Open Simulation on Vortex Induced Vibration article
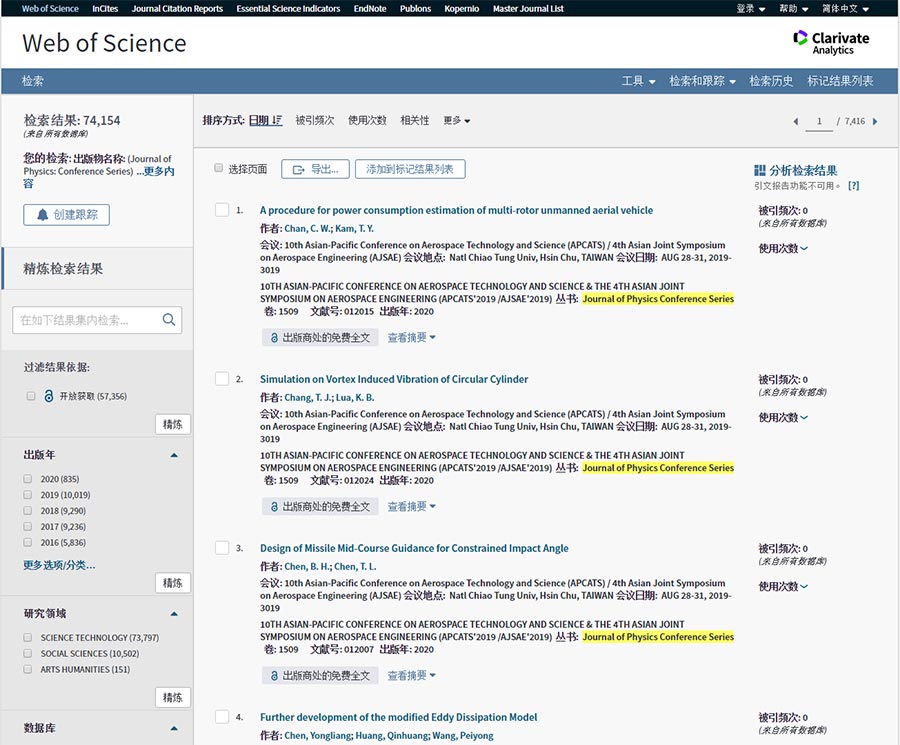The width and height of the screenshot is (900, 745). [x=394, y=379]
